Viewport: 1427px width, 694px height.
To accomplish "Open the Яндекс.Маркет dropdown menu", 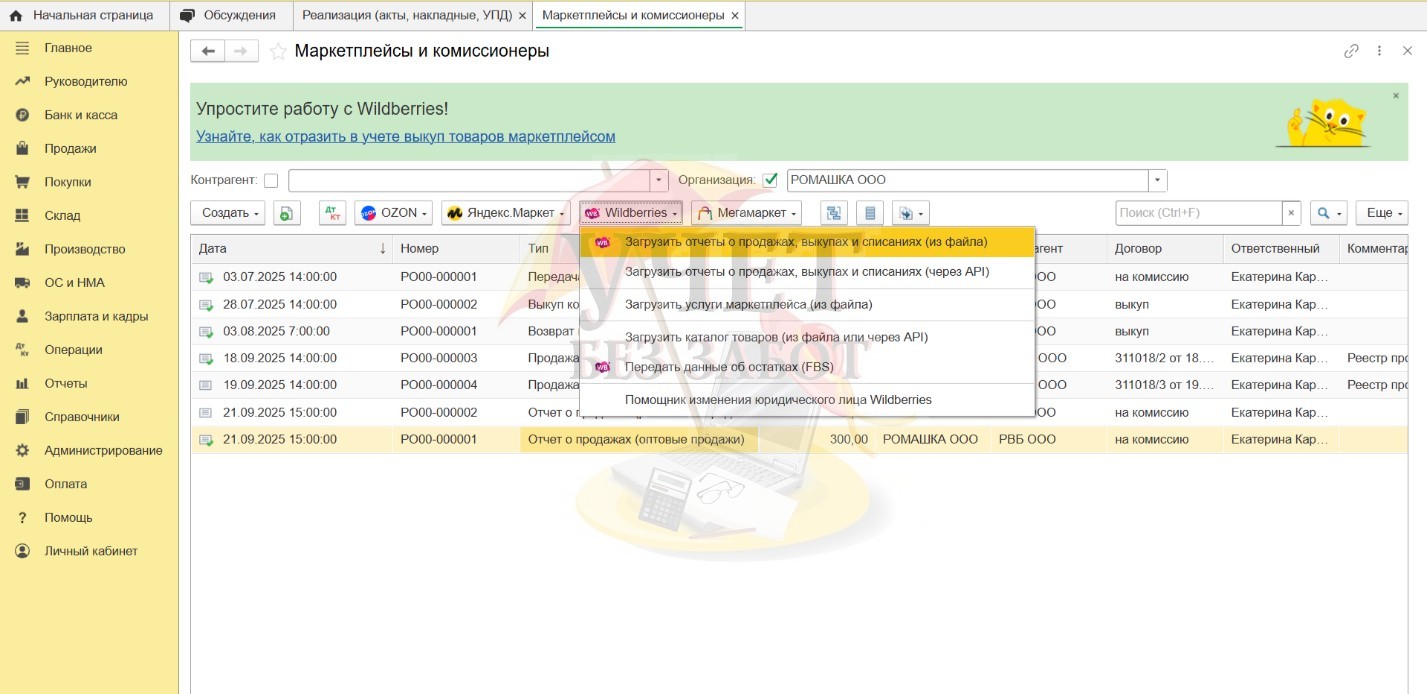I will coord(506,213).
